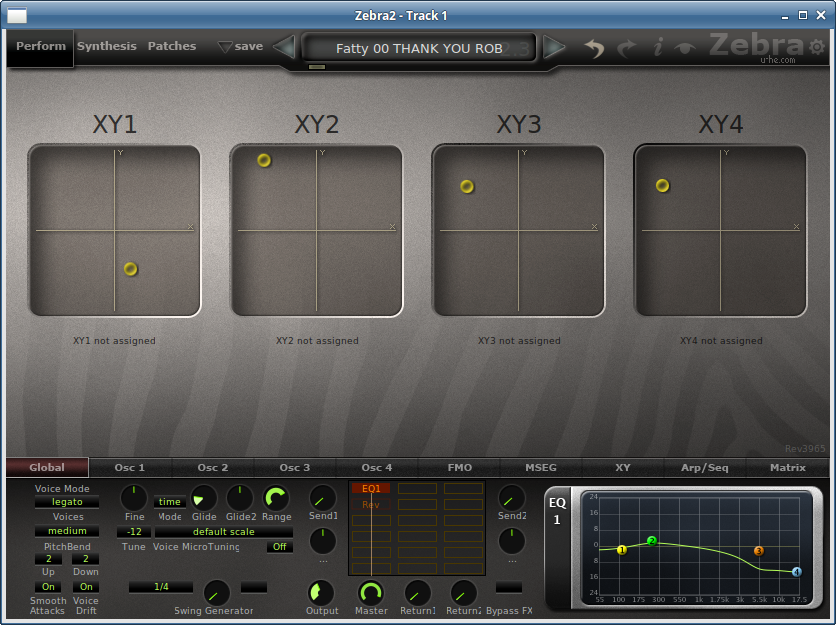Select the MSEG tab
The image size is (836, 625).
541,467
